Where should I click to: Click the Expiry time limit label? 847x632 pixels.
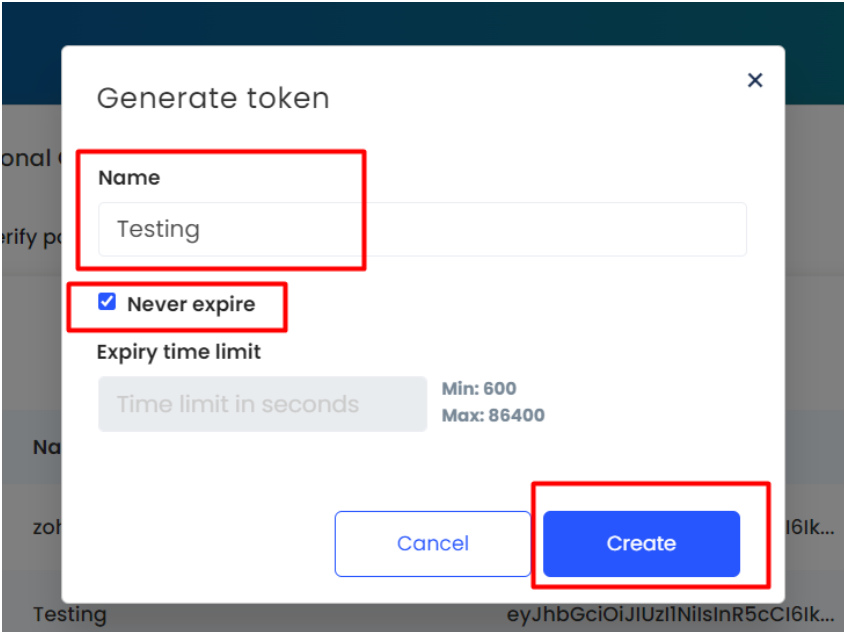(179, 352)
